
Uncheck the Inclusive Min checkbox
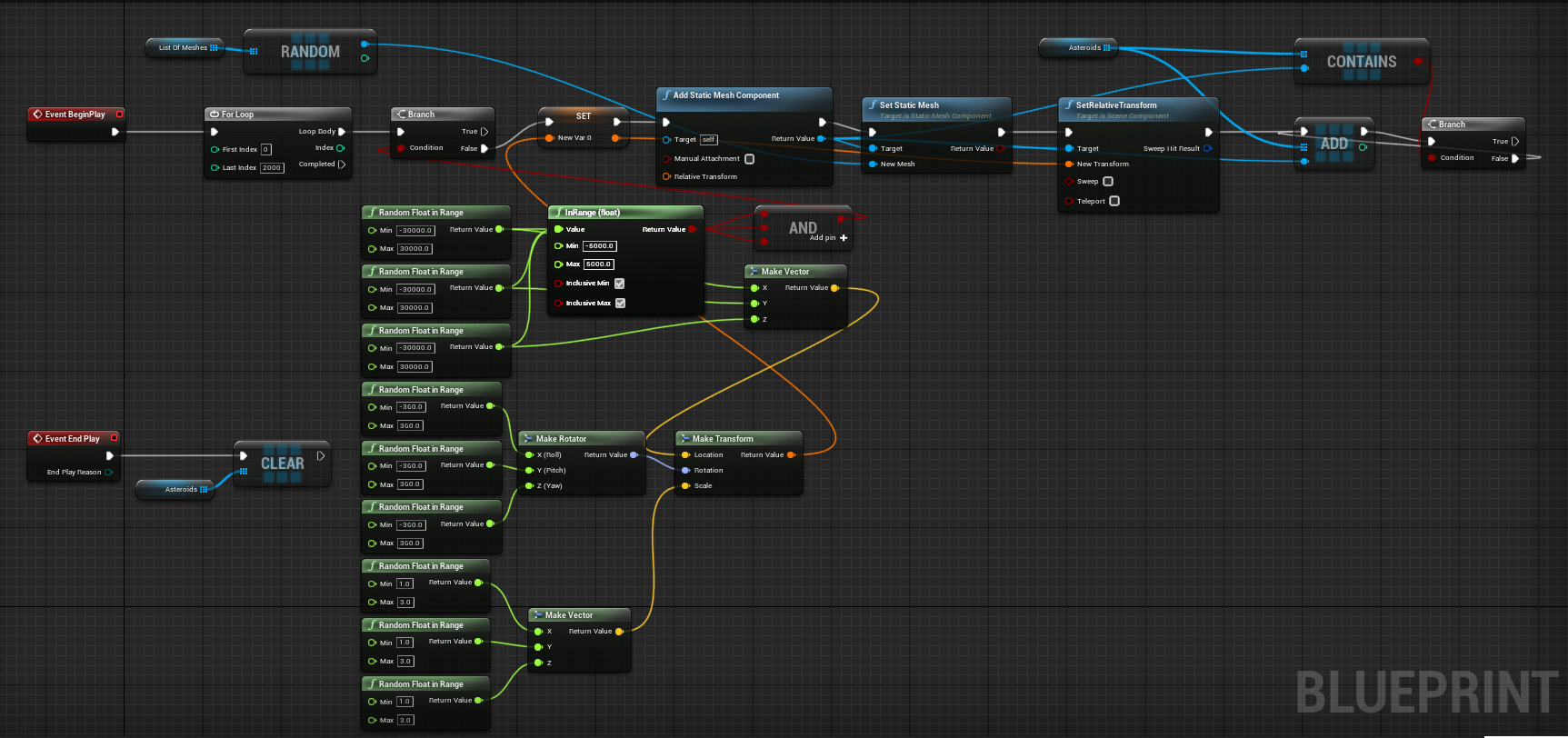(x=620, y=284)
